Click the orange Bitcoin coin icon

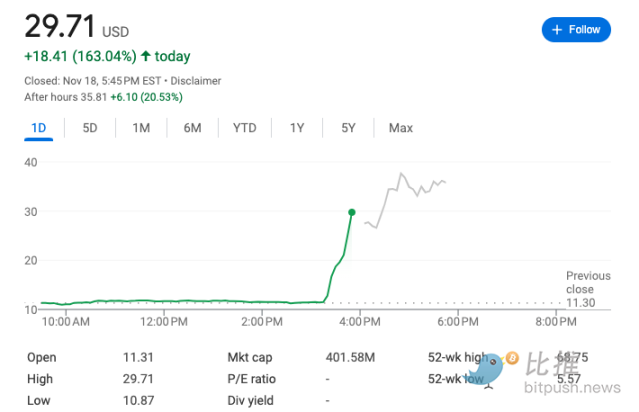pyautogui.click(x=511, y=356)
